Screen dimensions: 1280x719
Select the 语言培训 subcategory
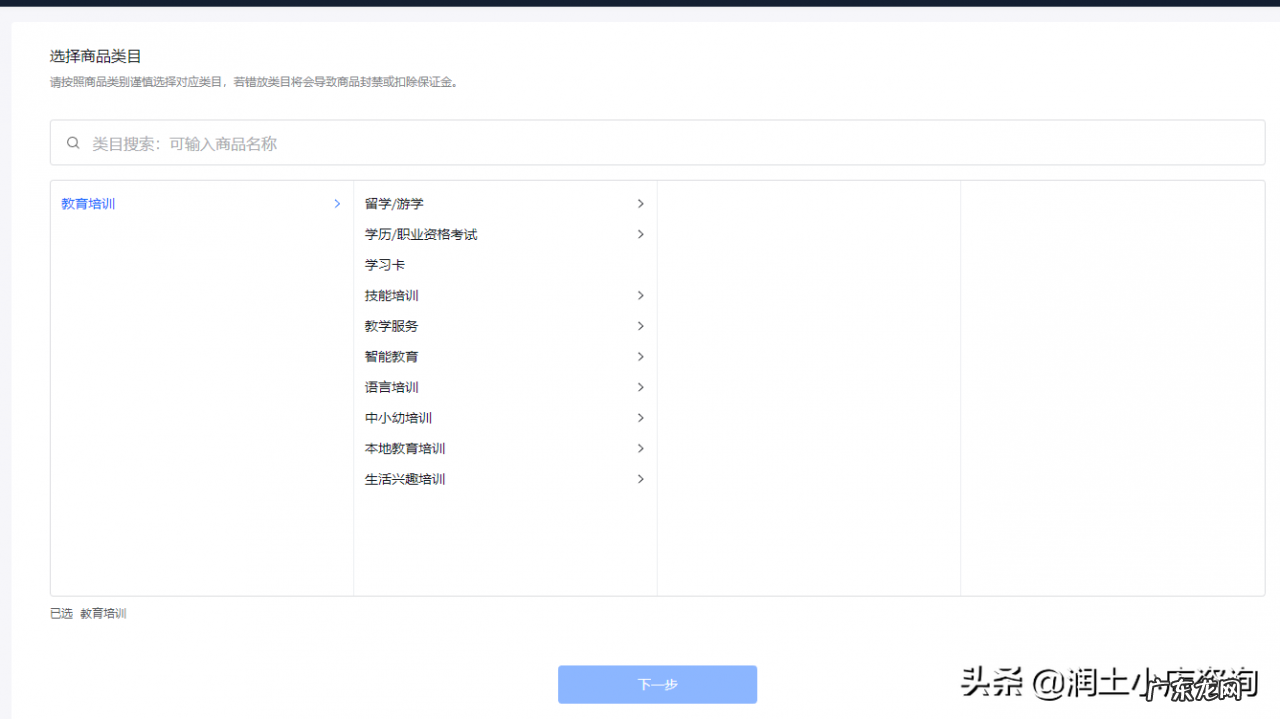(x=391, y=387)
